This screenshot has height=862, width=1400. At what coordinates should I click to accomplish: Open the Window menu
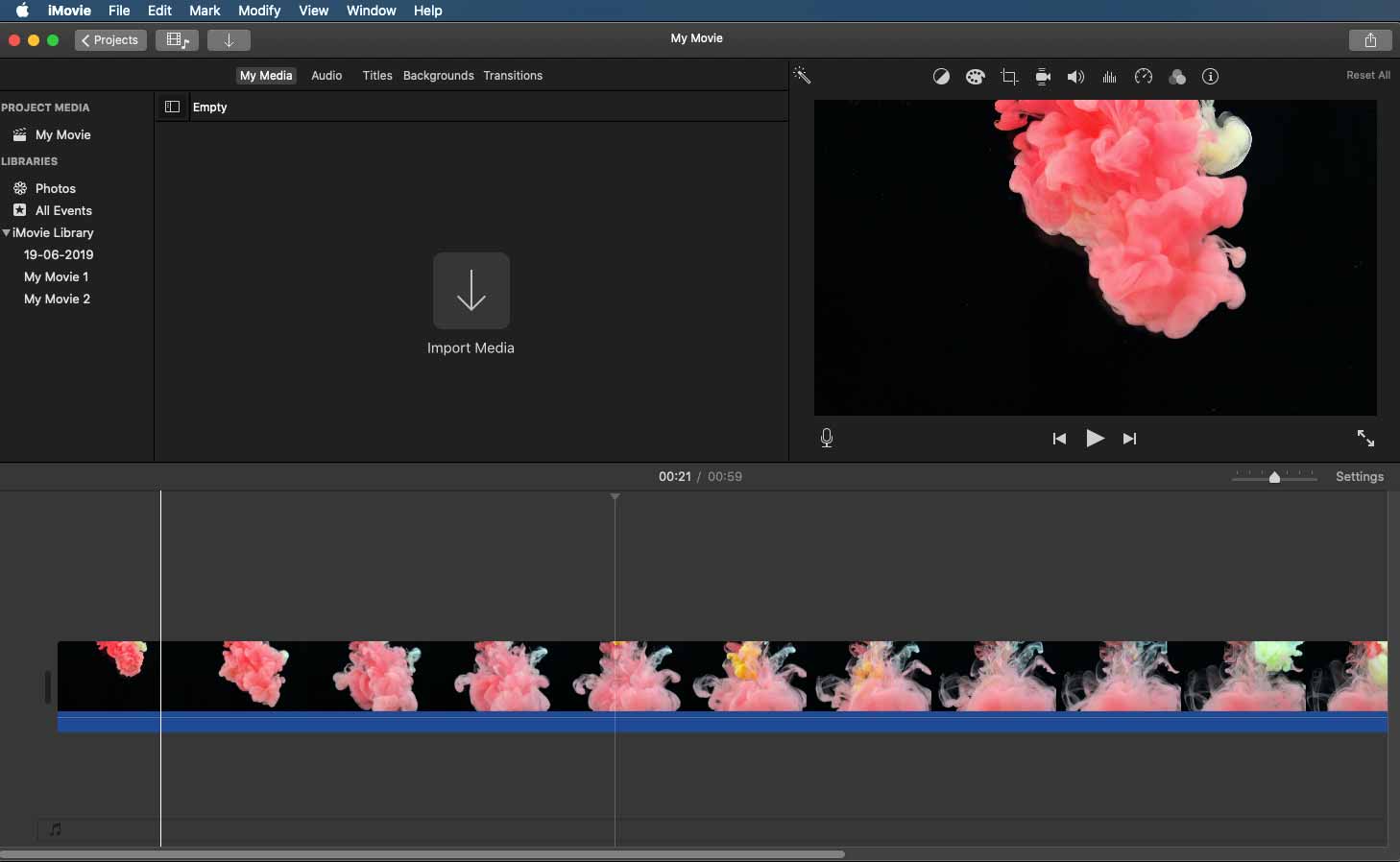(371, 11)
